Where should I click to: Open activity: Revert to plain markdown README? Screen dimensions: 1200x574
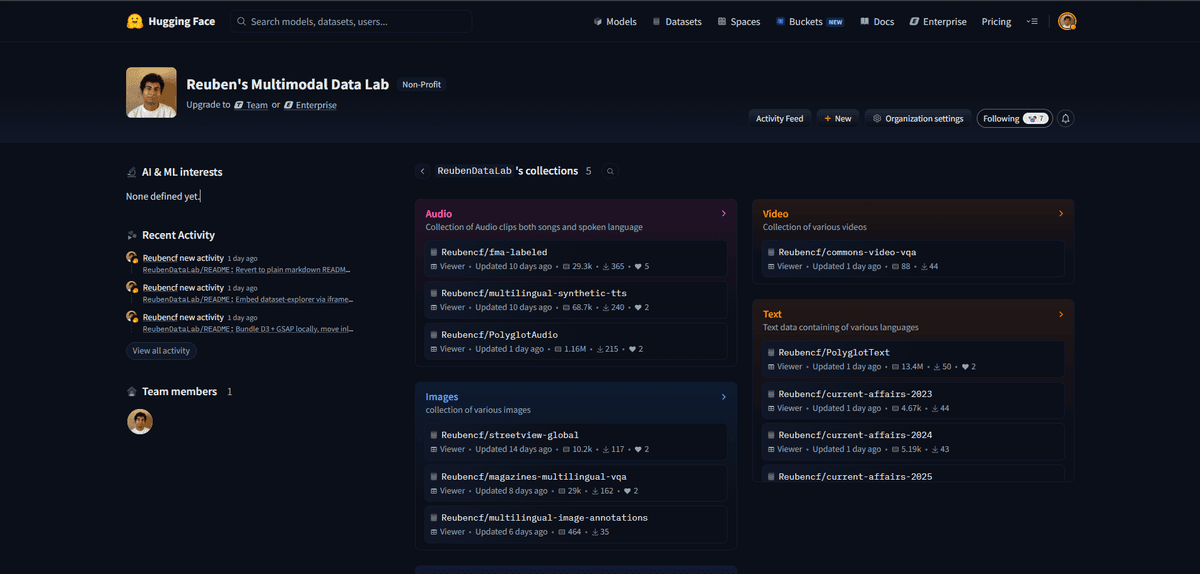(246, 270)
